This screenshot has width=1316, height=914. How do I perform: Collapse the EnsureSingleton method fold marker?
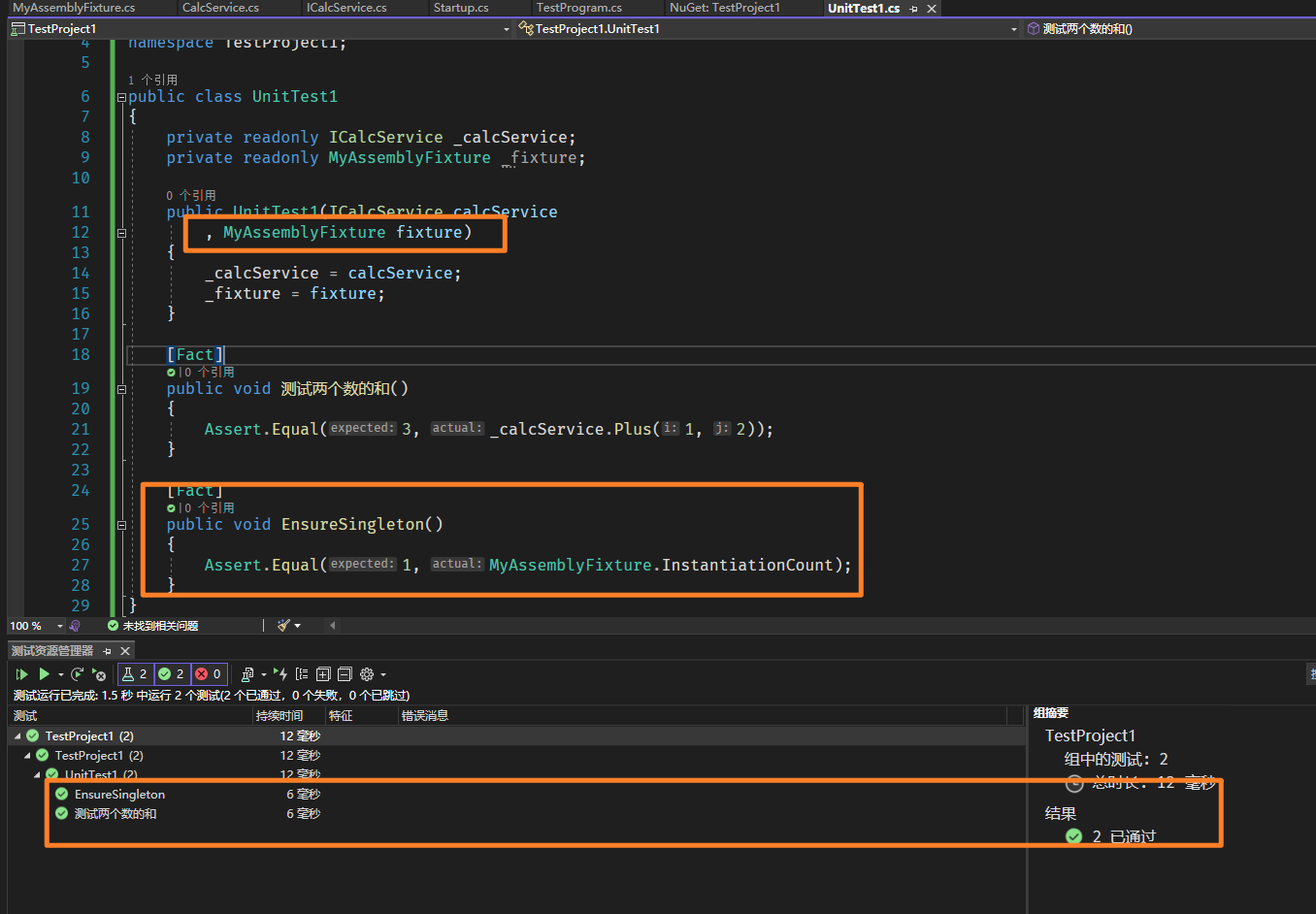click(121, 525)
